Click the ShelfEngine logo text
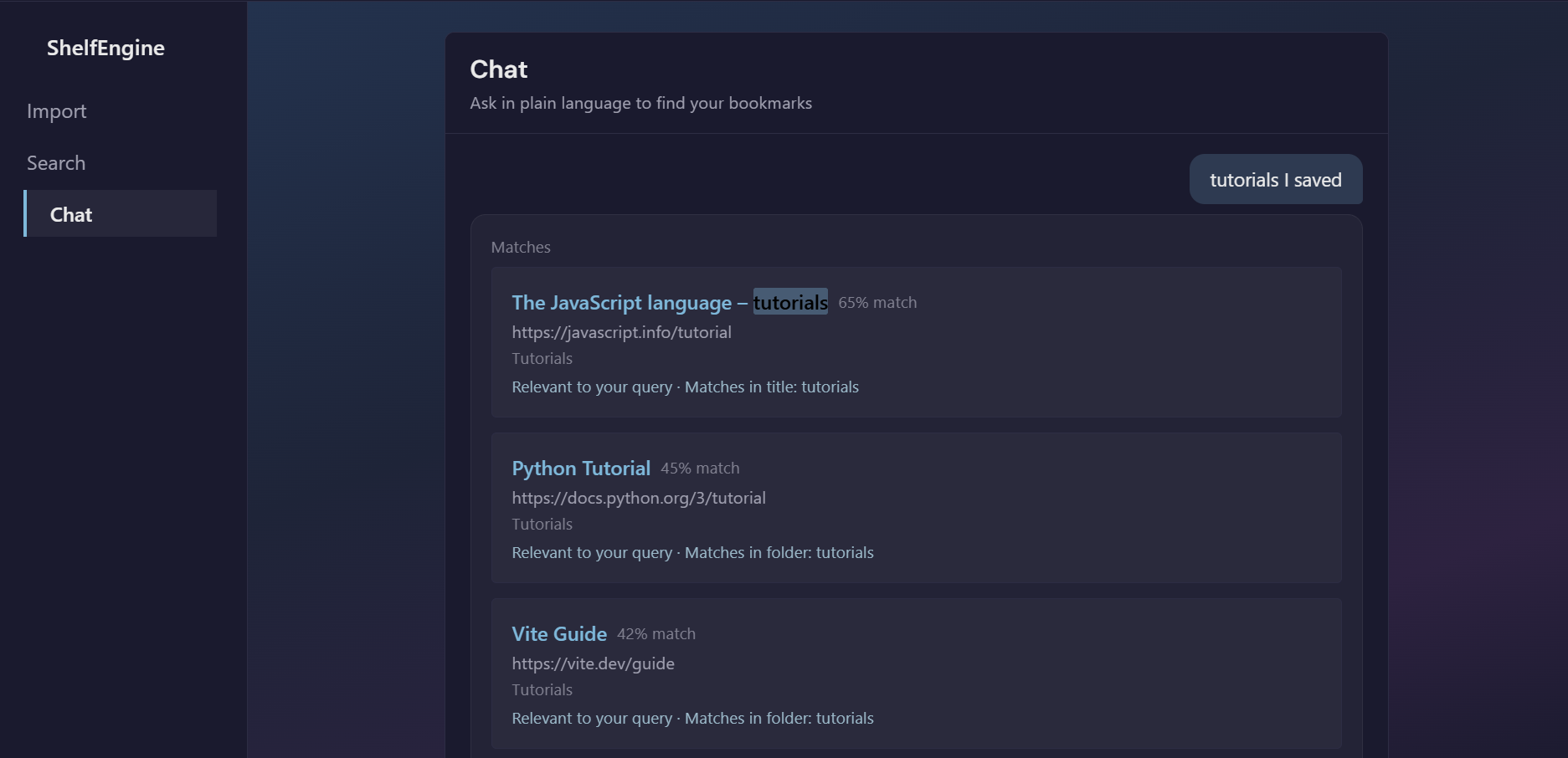This screenshot has height=758, width=1568. pos(105,48)
